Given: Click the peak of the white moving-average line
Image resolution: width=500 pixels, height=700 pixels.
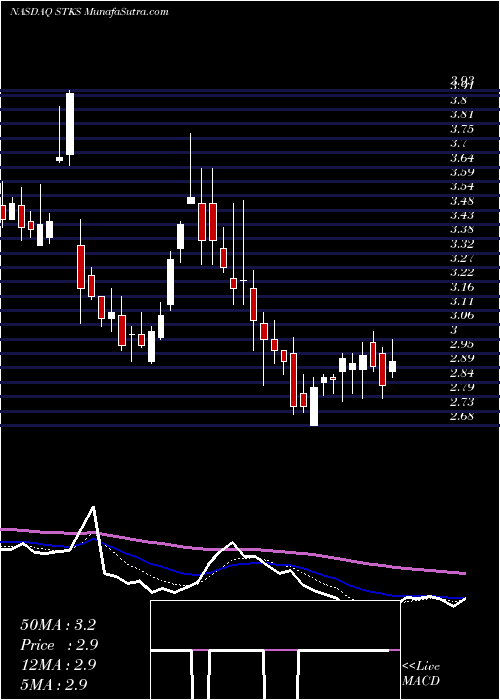Looking at the screenshot, I should pyautogui.click(x=93, y=507).
